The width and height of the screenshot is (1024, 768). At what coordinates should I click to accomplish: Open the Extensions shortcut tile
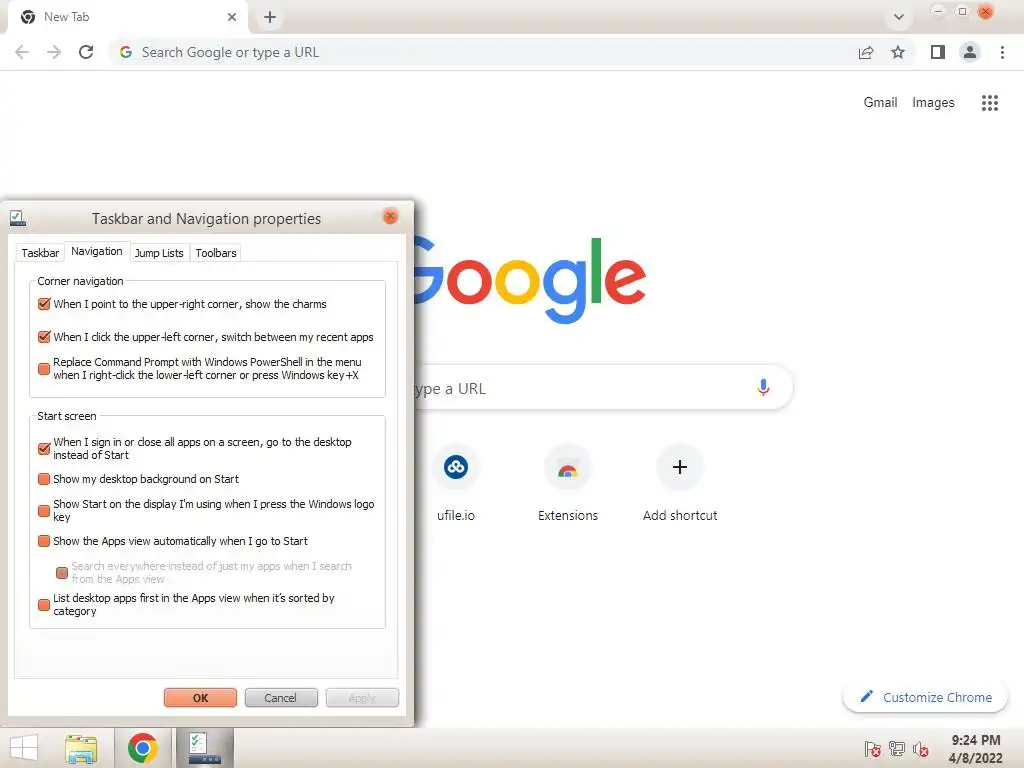click(568, 483)
